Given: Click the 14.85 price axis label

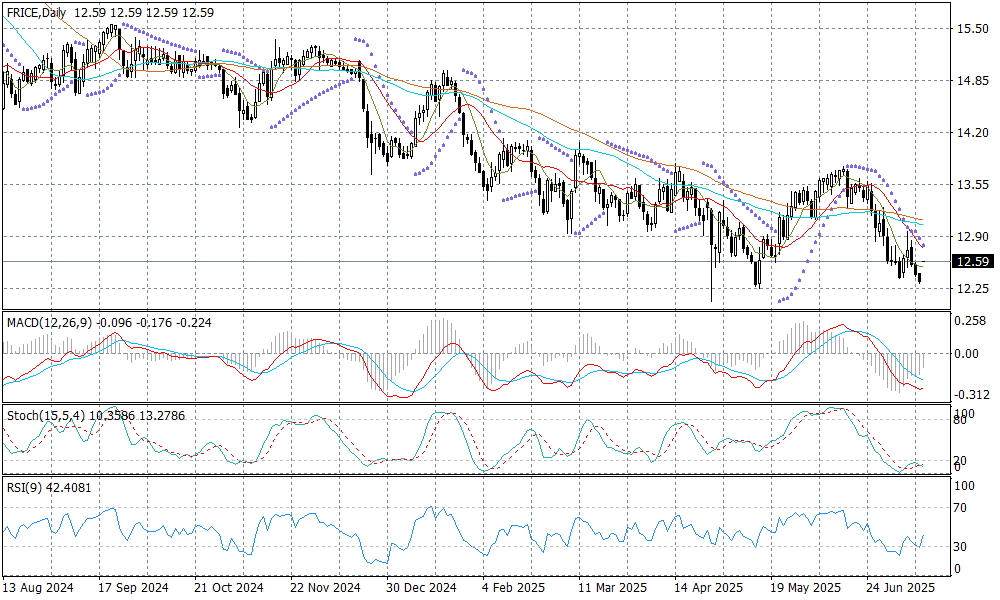Looking at the screenshot, I should 972,81.
